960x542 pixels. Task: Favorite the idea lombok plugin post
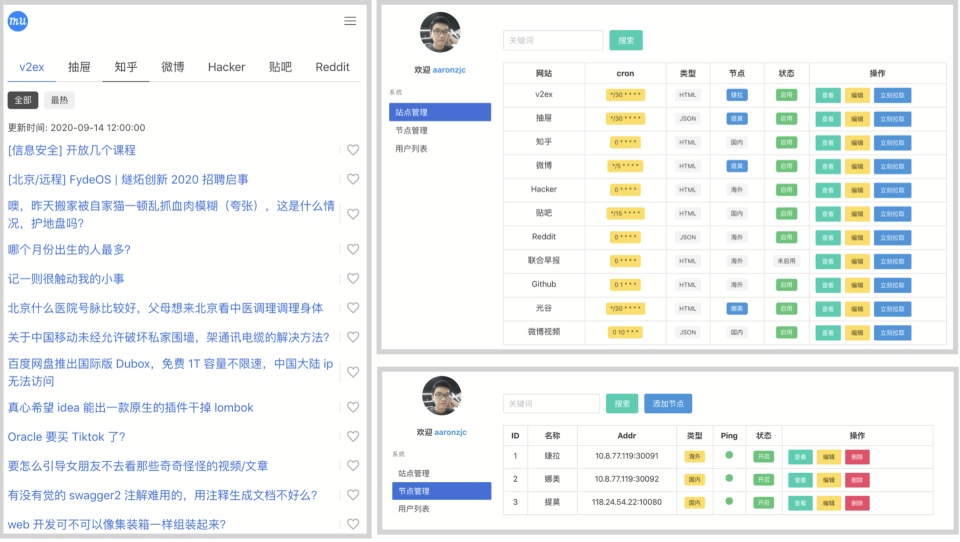[x=353, y=407]
